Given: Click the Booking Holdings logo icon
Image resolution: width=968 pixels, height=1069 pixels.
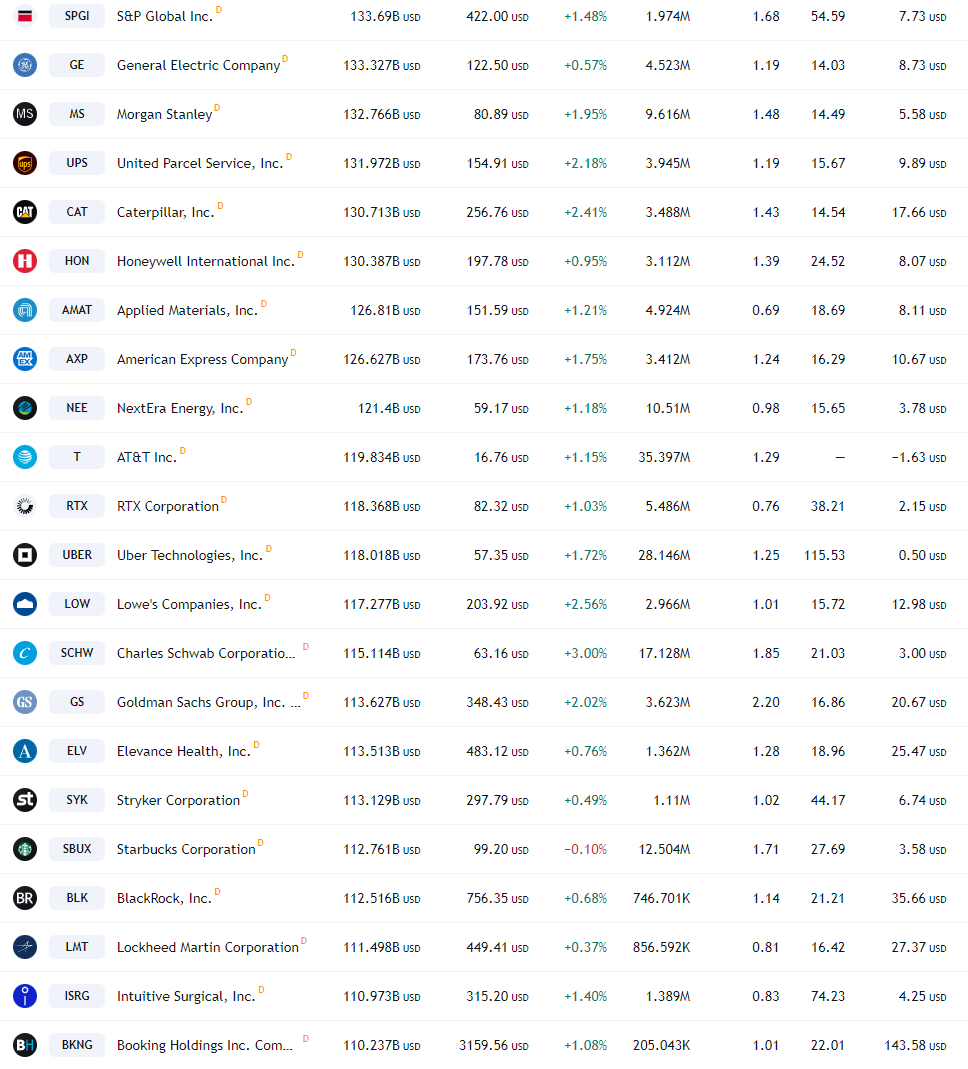Looking at the screenshot, I should point(25,1045).
